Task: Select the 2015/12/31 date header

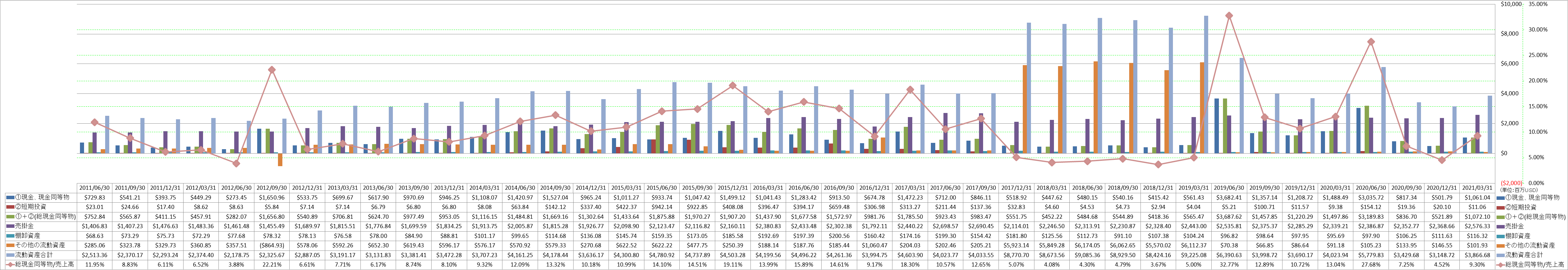Action: point(733,188)
